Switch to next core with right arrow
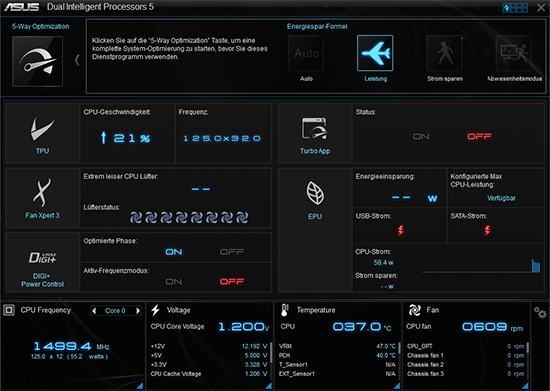The width and height of the screenshot is (550, 391). click(x=138, y=311)
